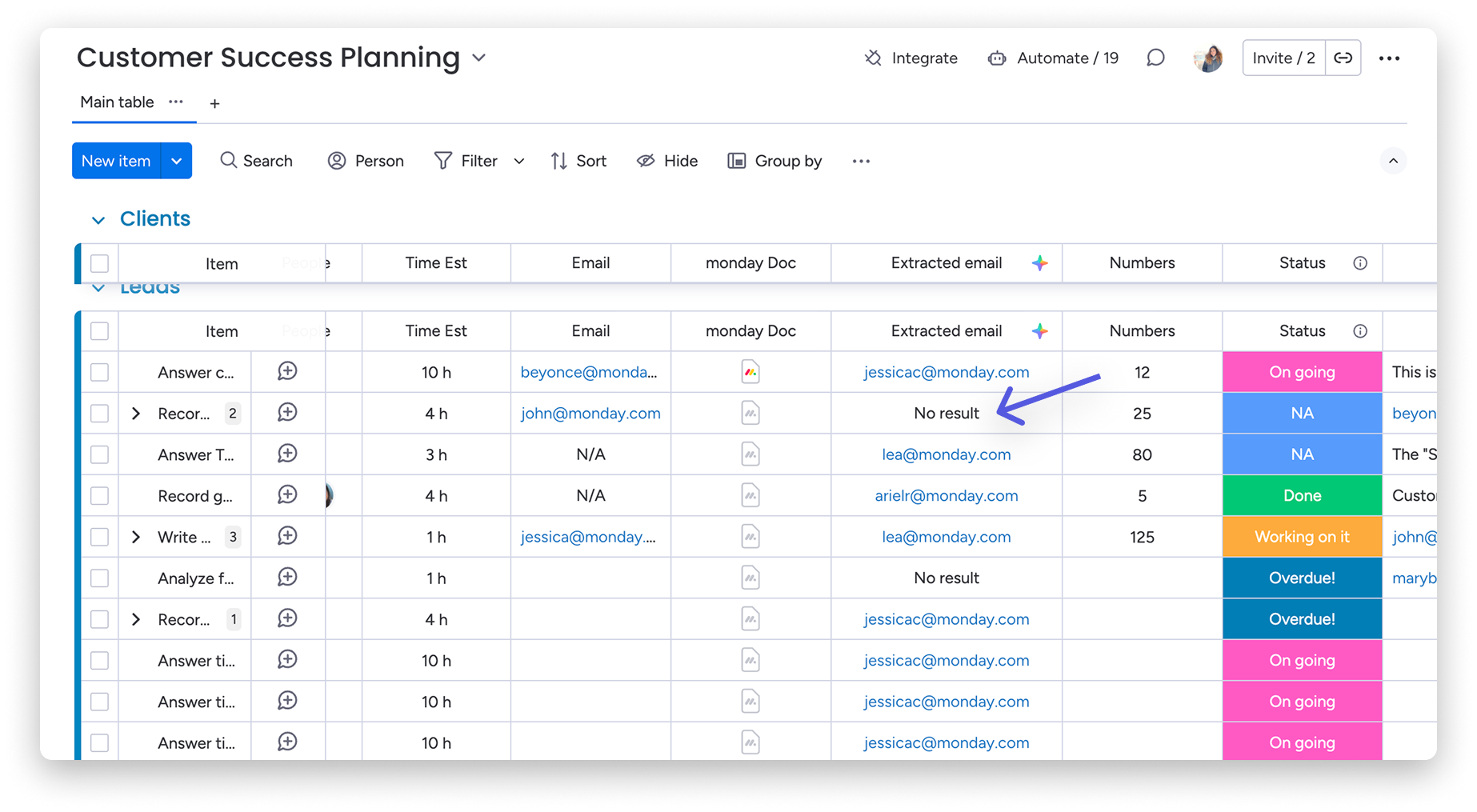Select all items in Leads group checkbox
Screen dimensions: 1477x812
(99, 331)
